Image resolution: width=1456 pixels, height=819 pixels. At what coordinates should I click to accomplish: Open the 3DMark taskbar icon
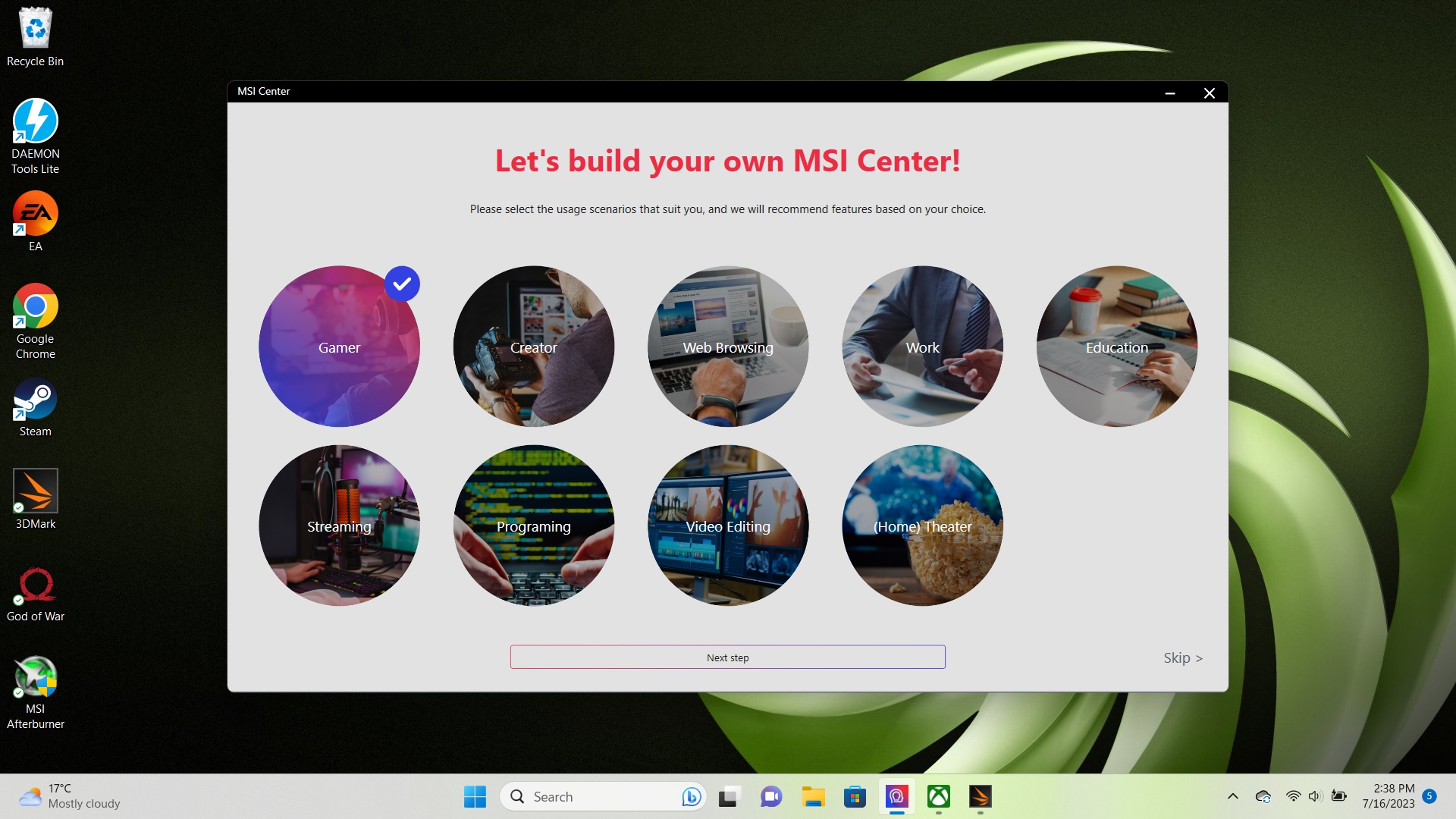(x=980, y=796)
